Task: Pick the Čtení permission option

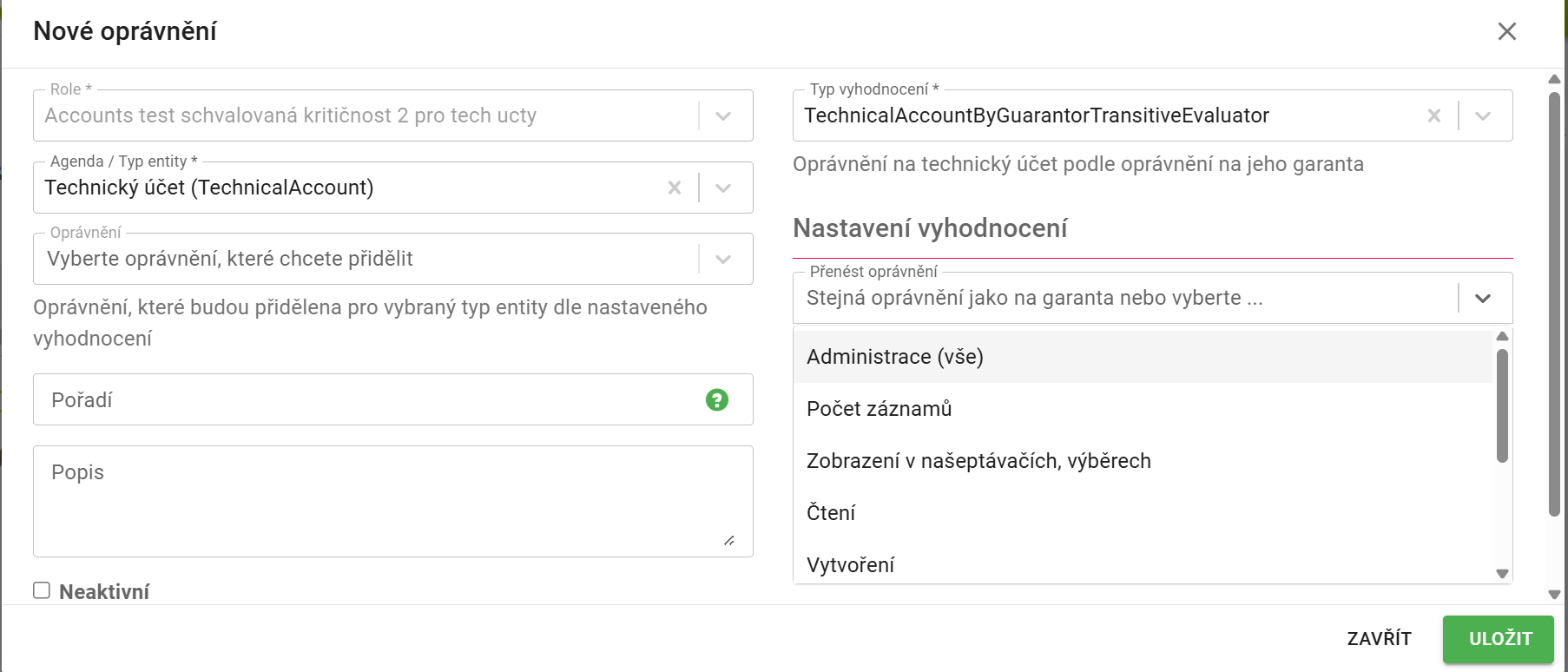Action: 1143,513
